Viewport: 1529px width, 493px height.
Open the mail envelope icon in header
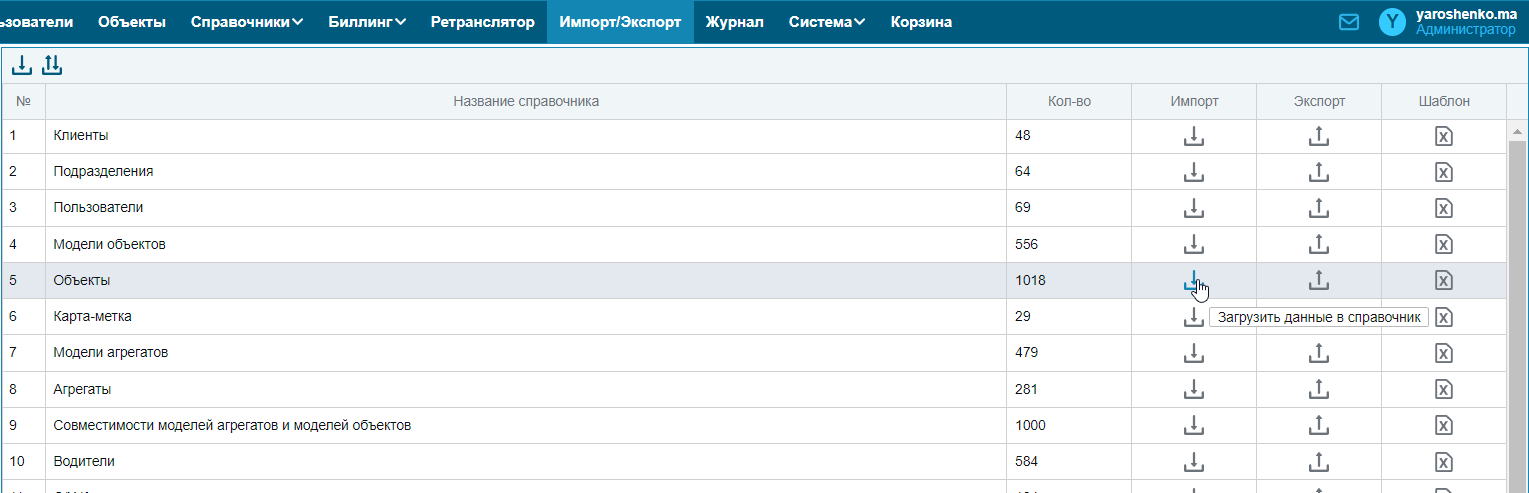pos(1349,22)
